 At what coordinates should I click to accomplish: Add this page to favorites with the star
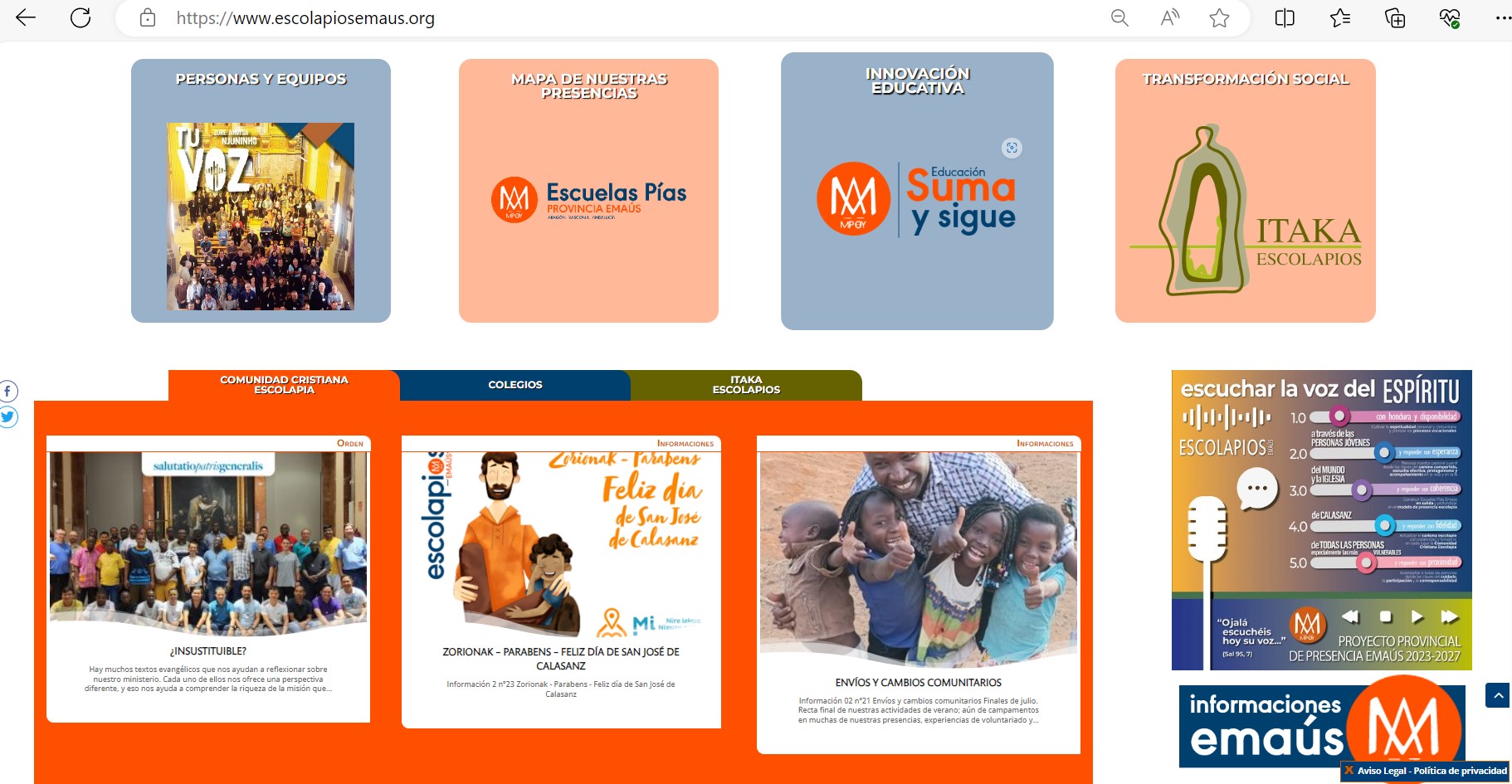pyautogui.click(x=1219, y=17)
